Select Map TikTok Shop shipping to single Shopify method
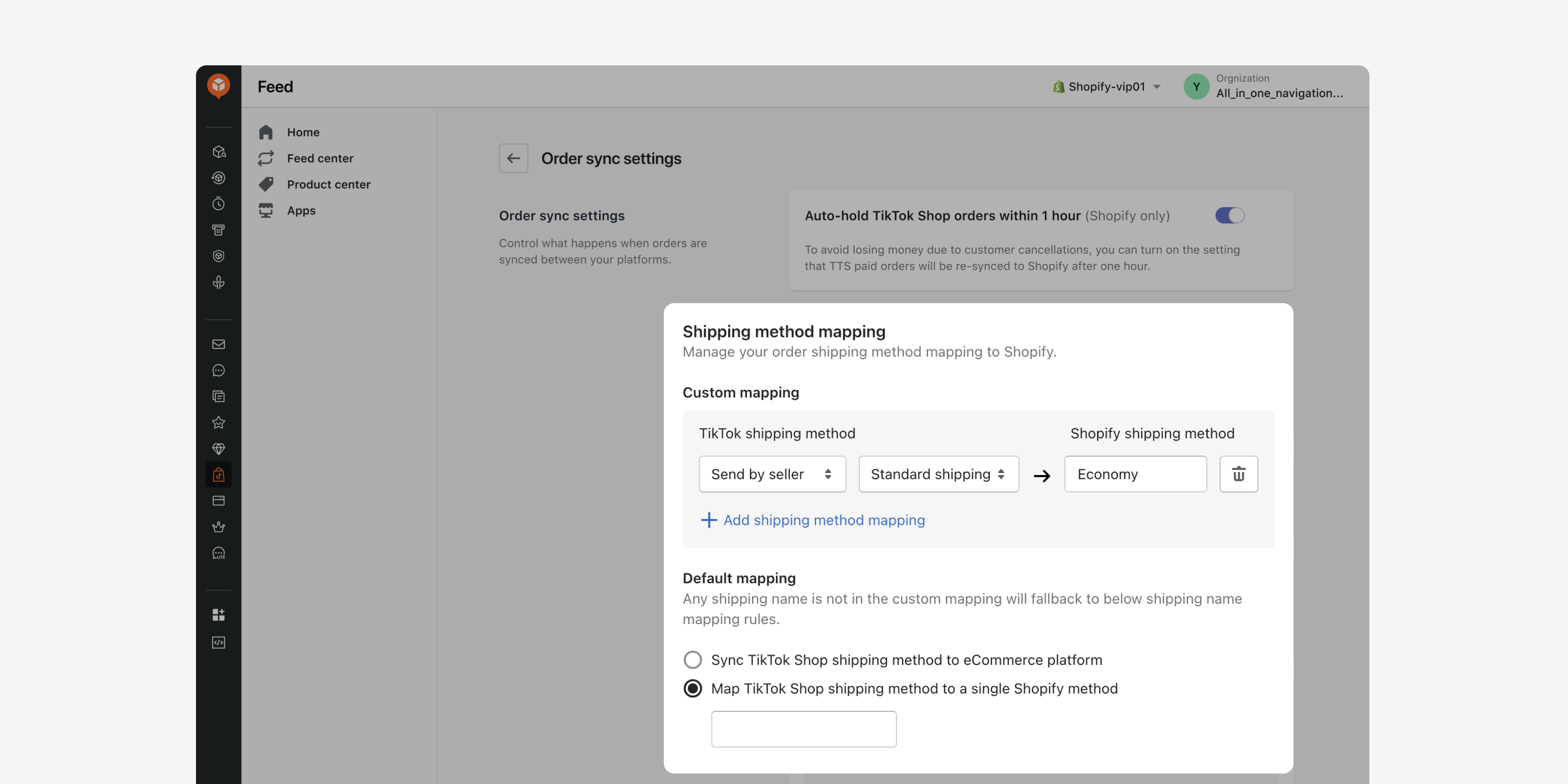Viewport: 1568px width, 784px height. click(693, 688)
